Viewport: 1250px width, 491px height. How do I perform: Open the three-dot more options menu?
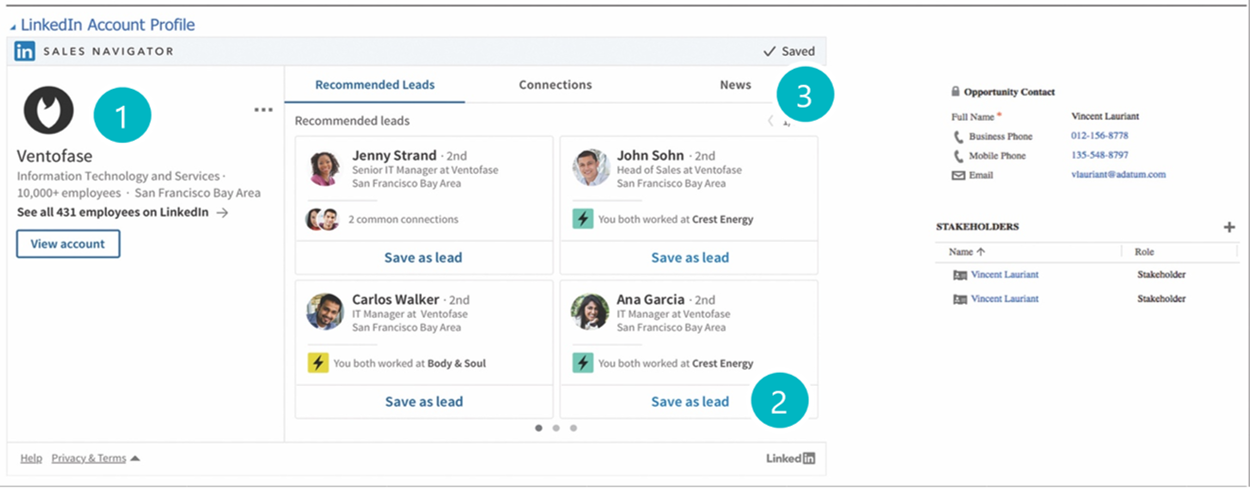[263, 110]
